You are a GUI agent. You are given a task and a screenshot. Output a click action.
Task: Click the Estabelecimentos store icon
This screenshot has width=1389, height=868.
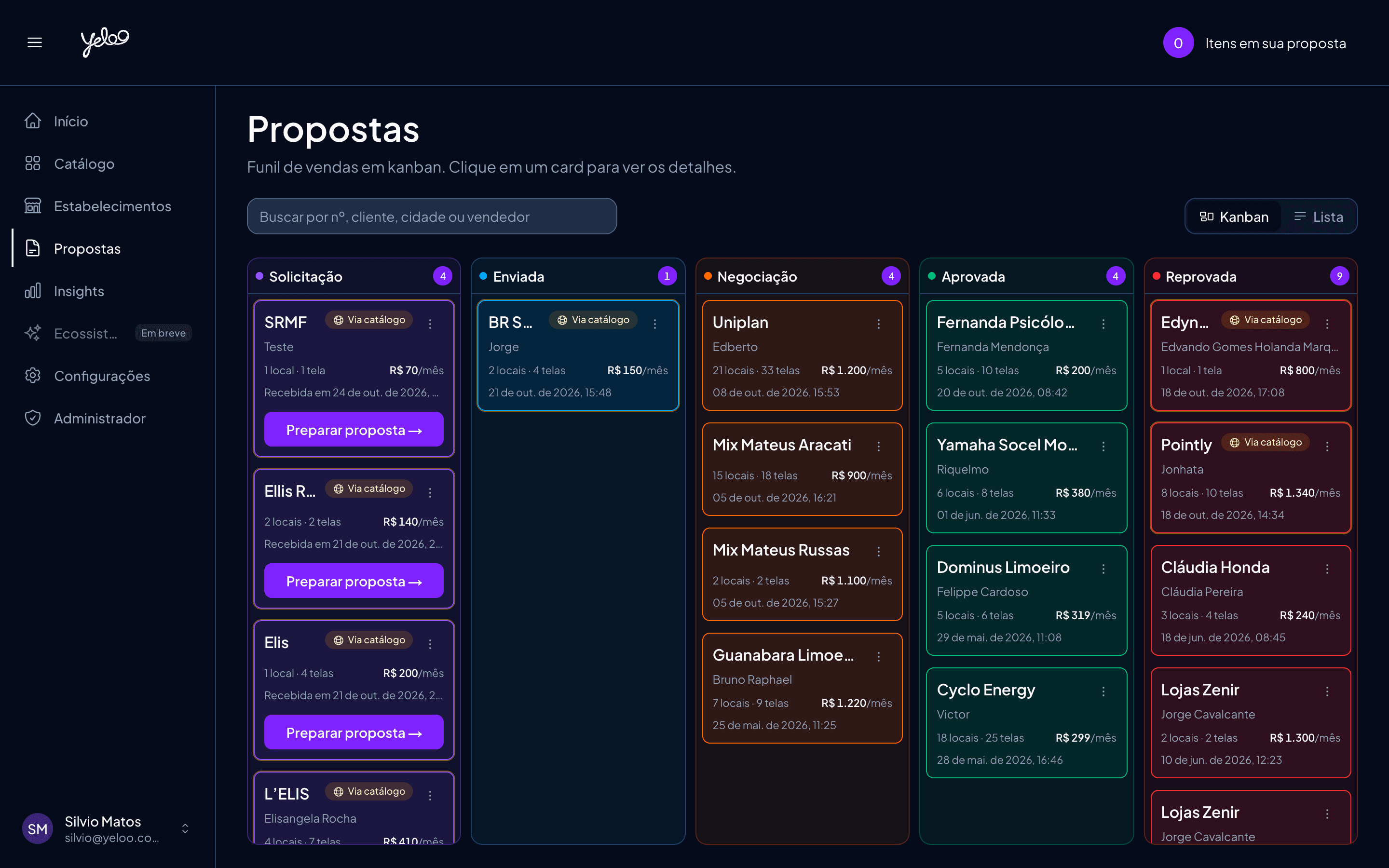(33, 206)
